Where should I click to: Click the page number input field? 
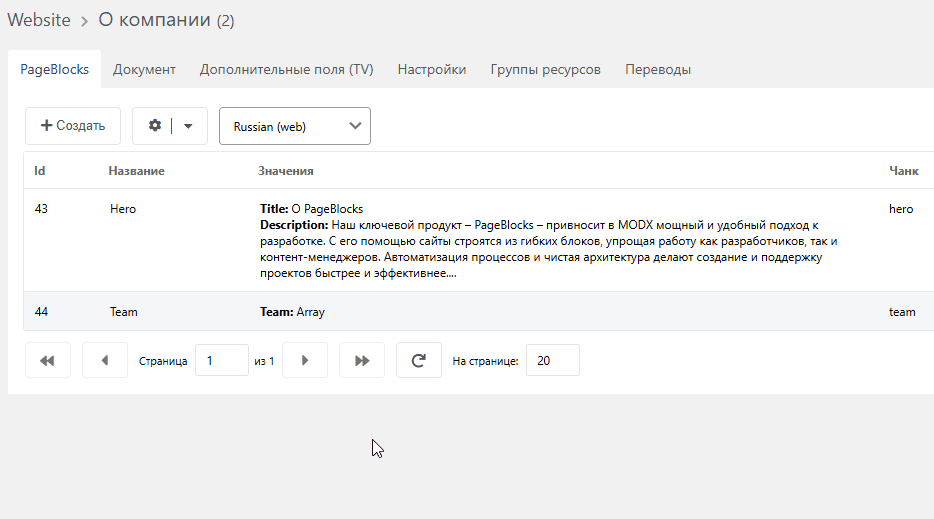click(x=222, y=360)
